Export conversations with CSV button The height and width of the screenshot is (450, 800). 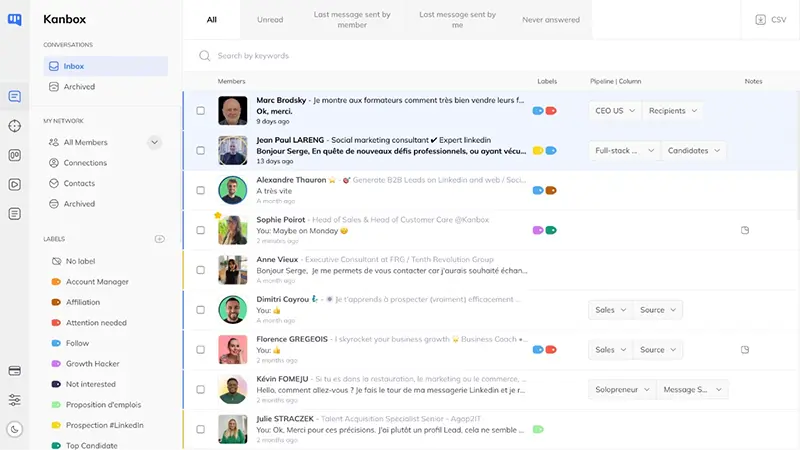click(771, 19)
